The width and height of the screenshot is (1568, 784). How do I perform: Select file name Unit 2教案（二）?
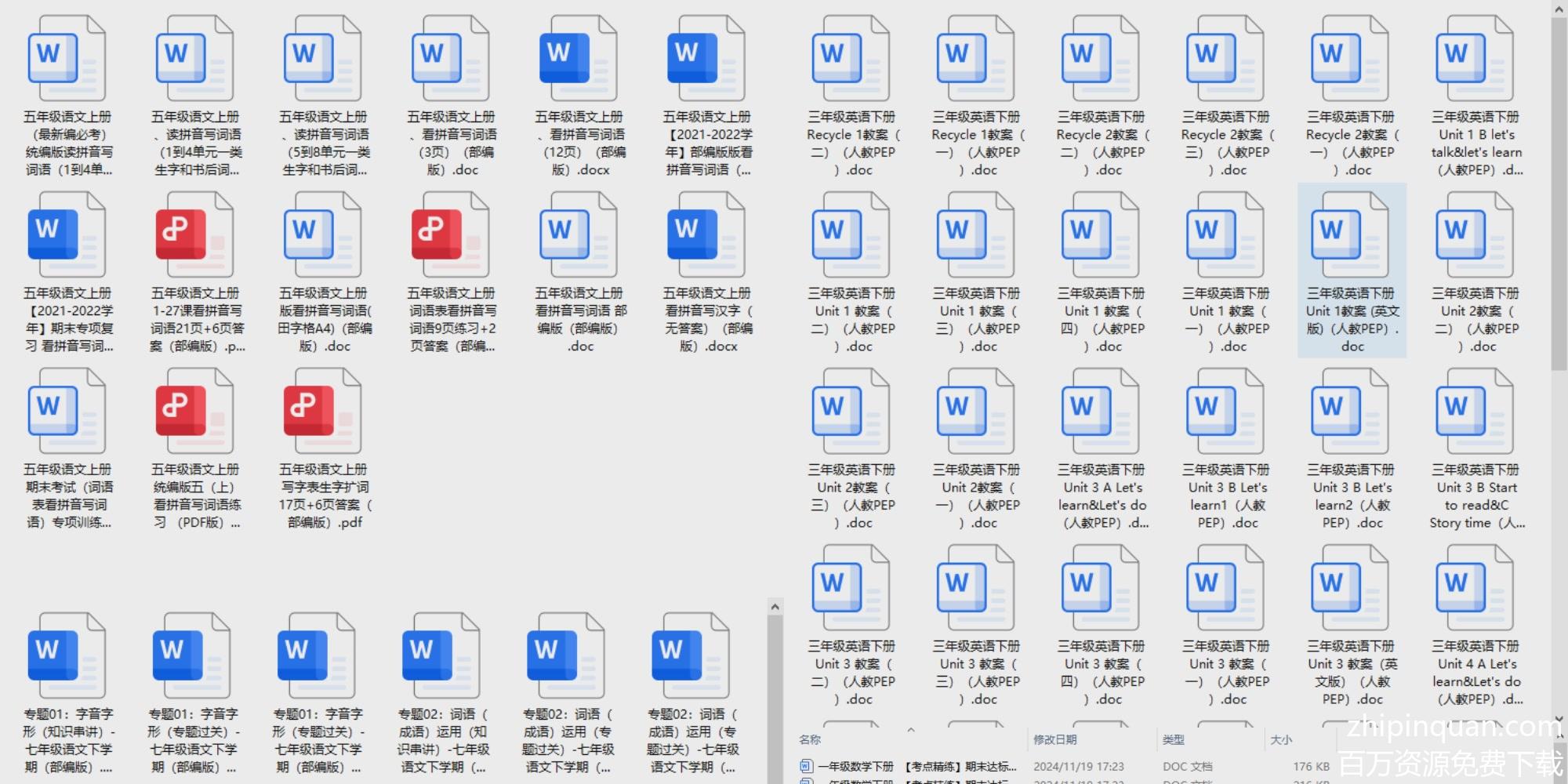pyautogui.click(x=1475, y=319)
